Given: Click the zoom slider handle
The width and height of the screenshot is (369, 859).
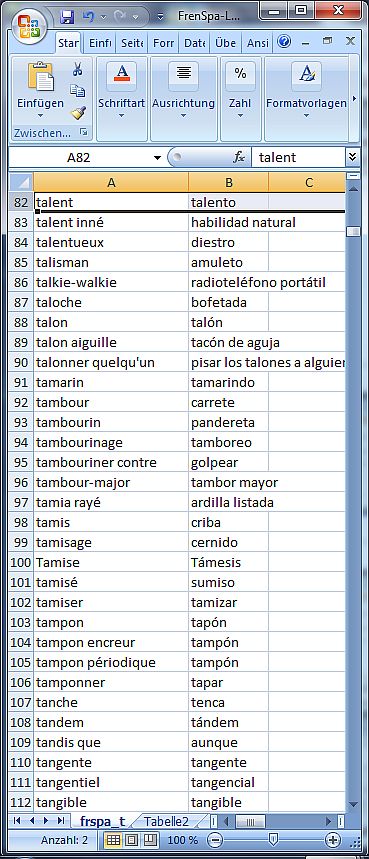Looking at the screenshot, I should pos(274,839).
